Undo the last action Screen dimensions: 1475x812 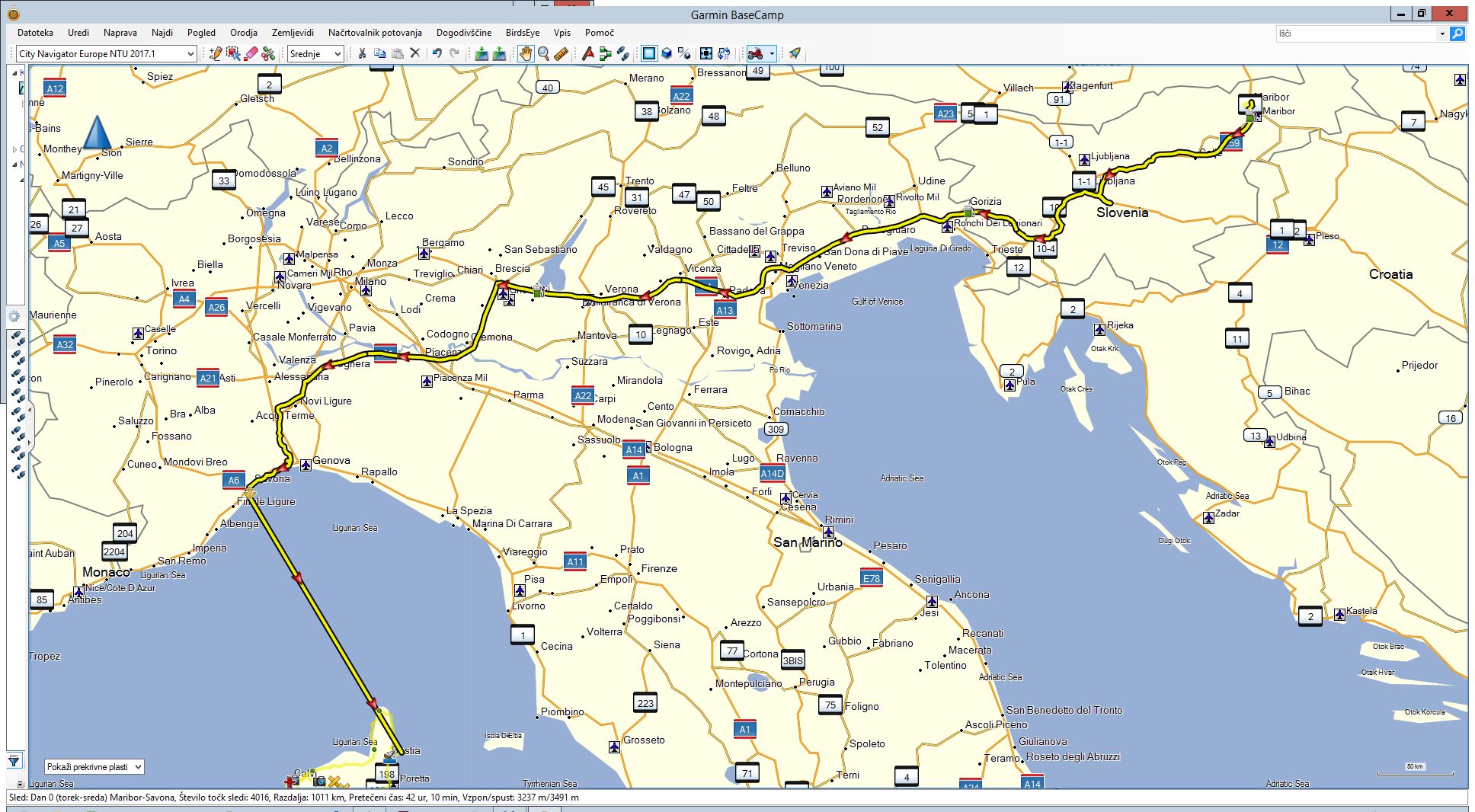(x=437, y=53)
